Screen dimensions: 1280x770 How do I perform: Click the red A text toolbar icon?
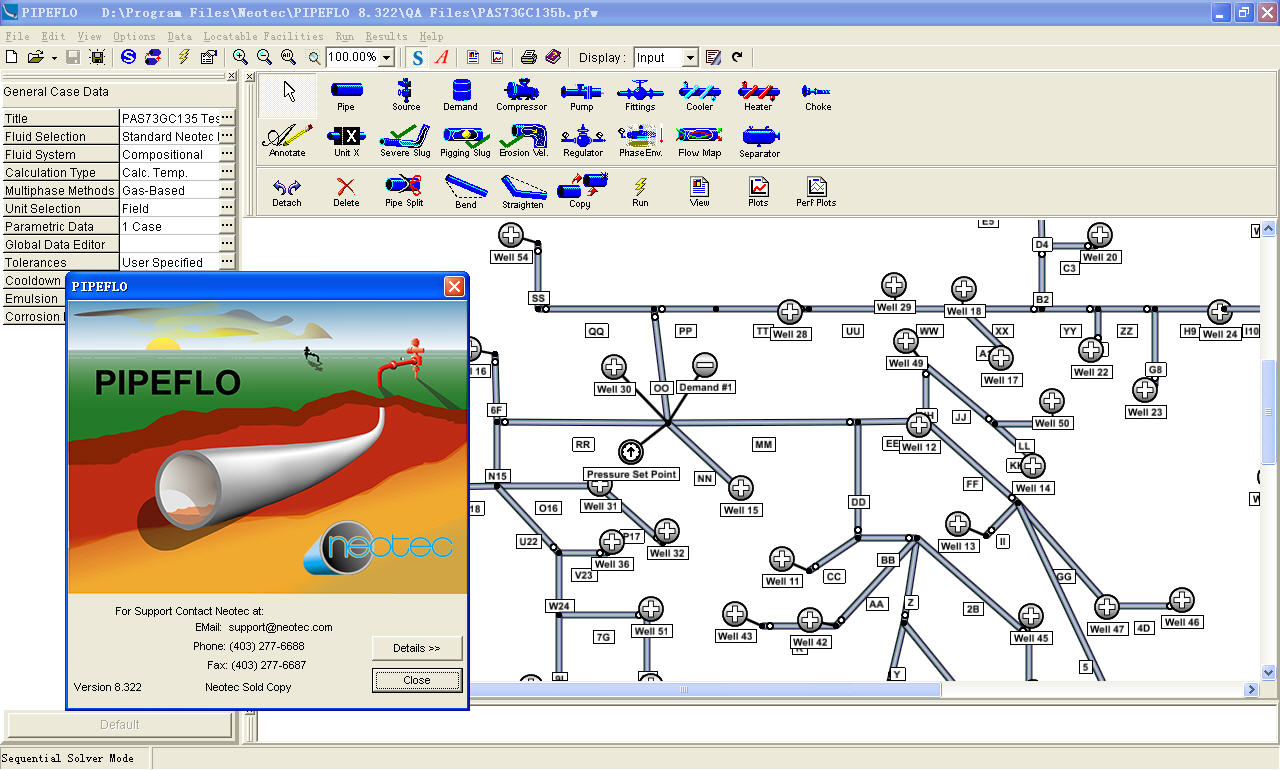click(x=441, y=57)
